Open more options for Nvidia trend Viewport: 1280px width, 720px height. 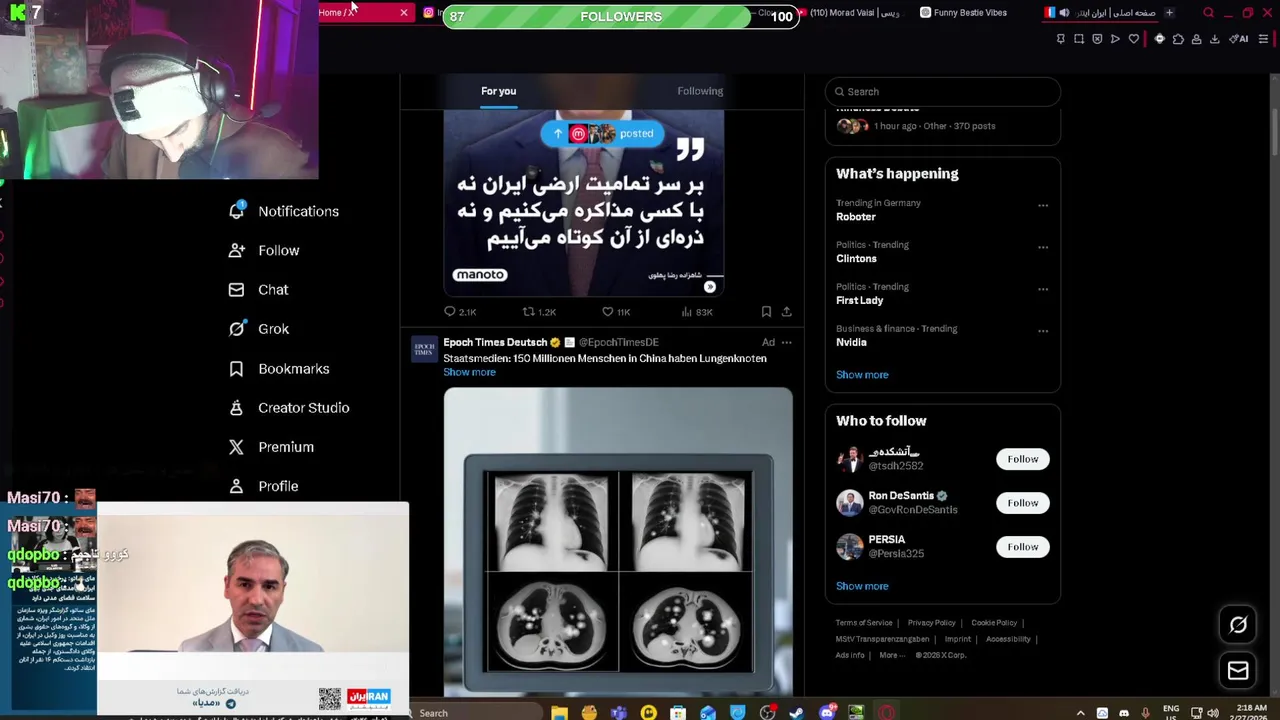tap(1043, 331)
